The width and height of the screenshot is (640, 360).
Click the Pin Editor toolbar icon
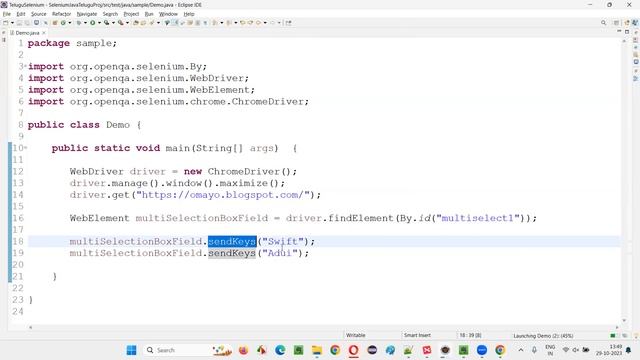[288, 23]
